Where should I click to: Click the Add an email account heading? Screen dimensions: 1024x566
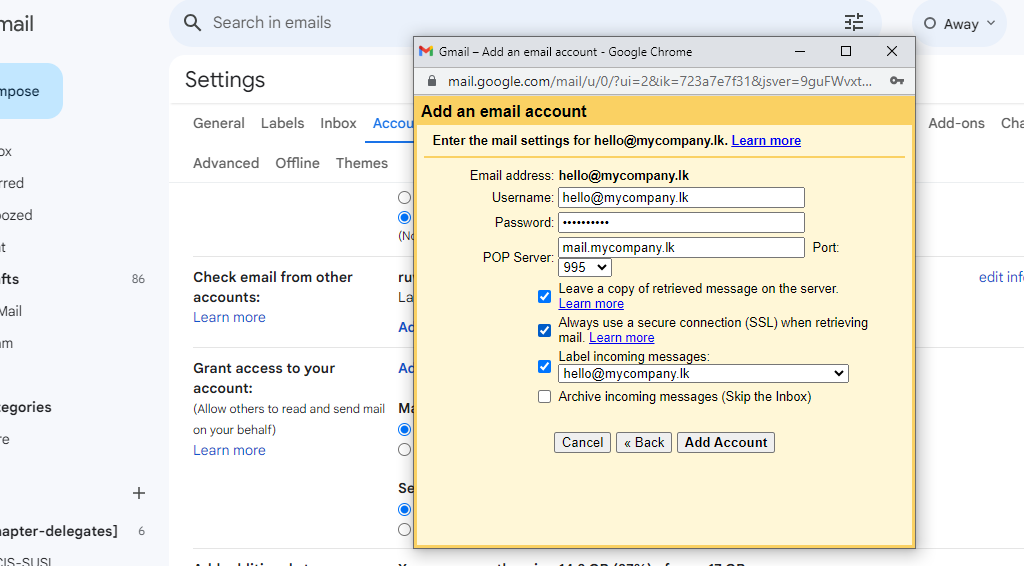504,112
